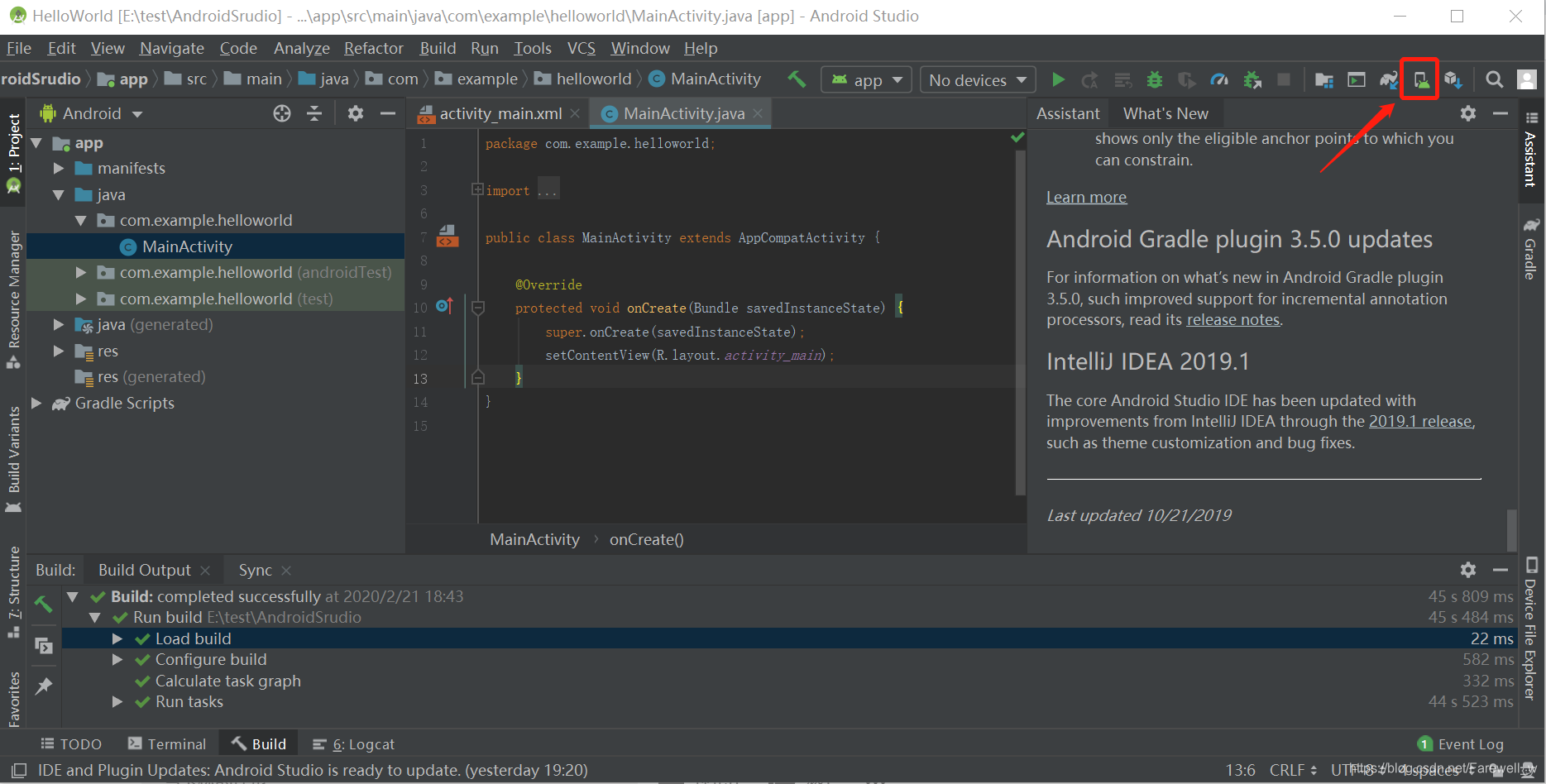
Task: Open the VCS menu
Action: pyautogui.click(x=581, y=48)
